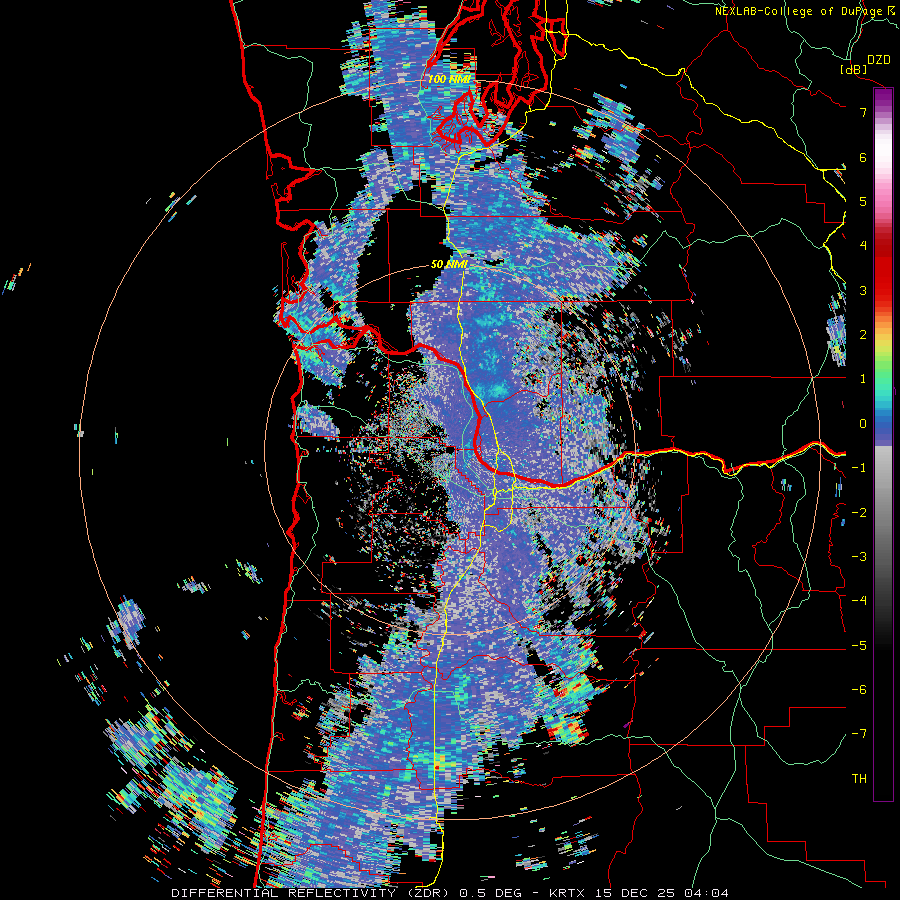The image size is (900, 900).
Task: Click the 100 NMI range ring label
Action: 449,79
